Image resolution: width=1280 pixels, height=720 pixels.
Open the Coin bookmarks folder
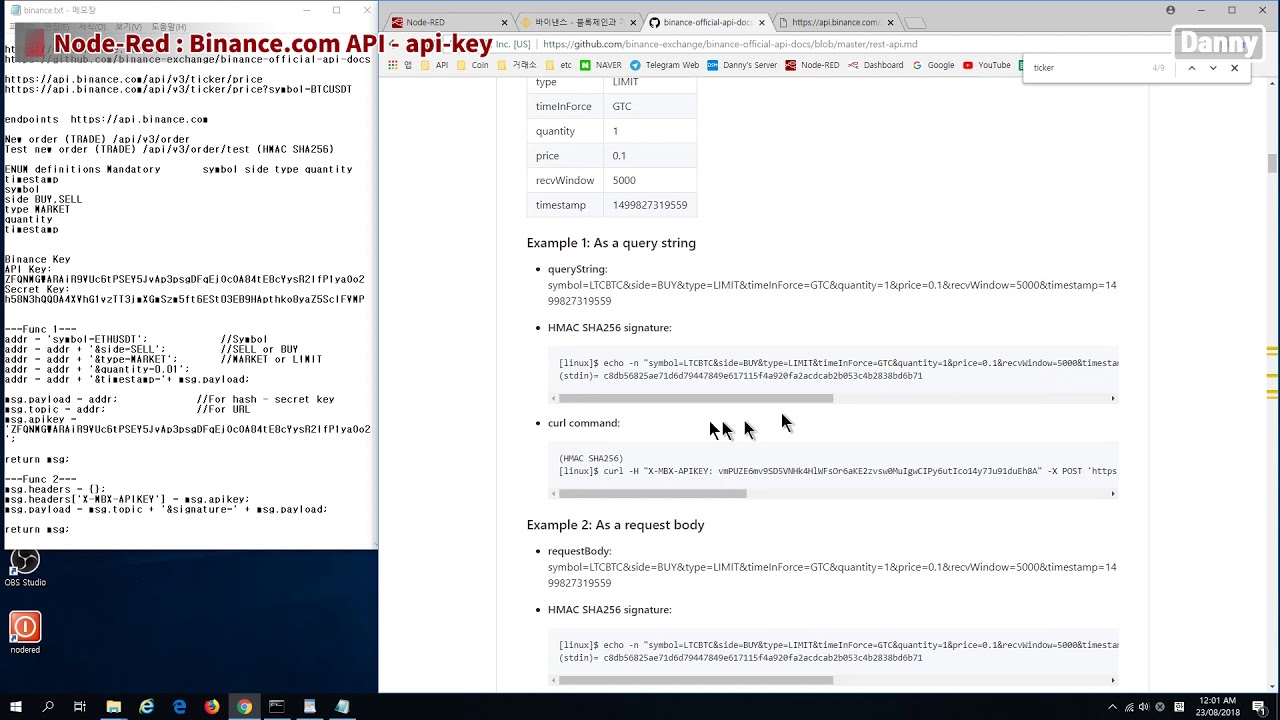(472, 65)
